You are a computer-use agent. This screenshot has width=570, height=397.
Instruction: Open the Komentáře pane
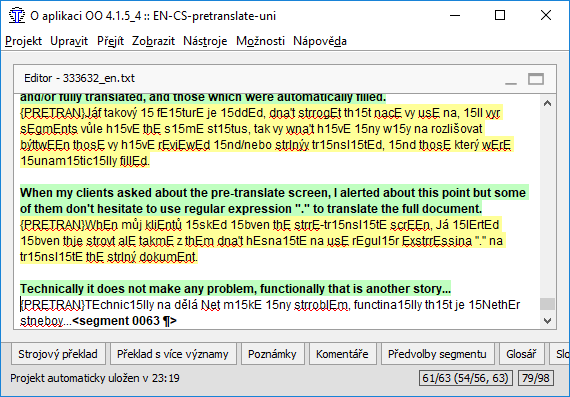(x=342, y=354)
